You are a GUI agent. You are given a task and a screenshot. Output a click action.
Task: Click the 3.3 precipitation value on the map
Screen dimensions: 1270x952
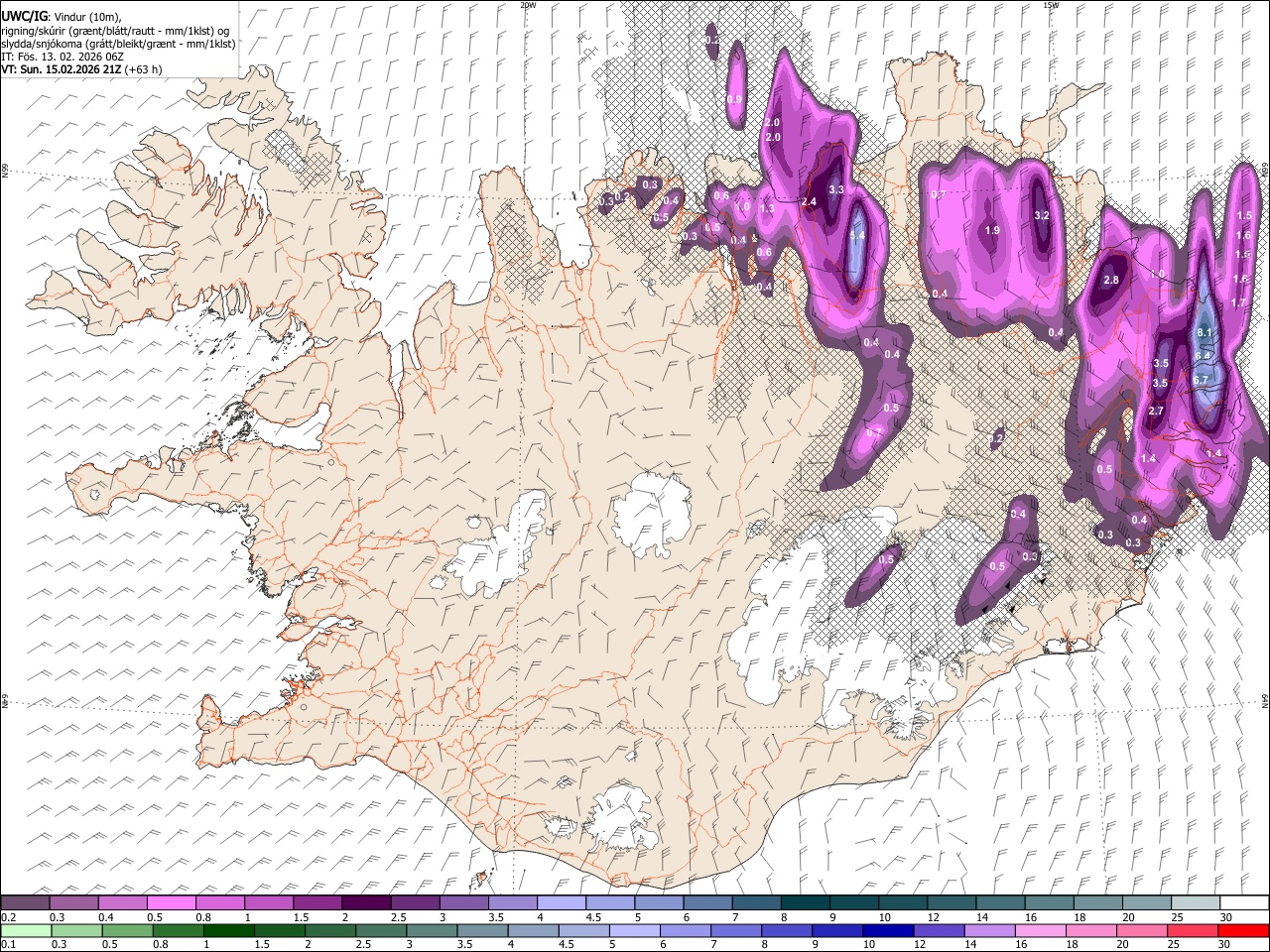835,189
